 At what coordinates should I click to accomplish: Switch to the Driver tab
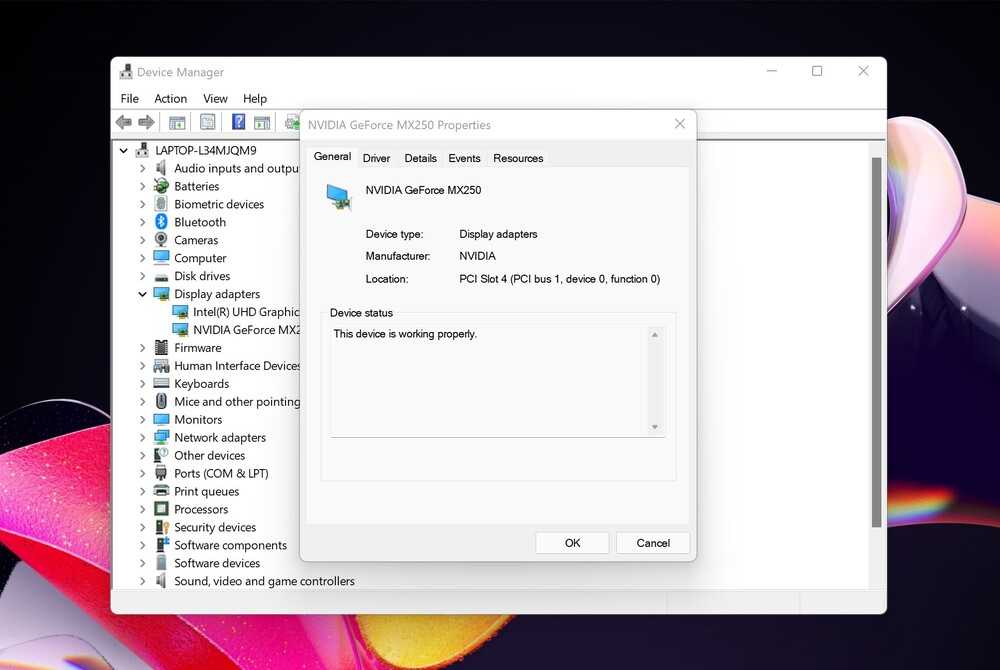pos(376,158)
